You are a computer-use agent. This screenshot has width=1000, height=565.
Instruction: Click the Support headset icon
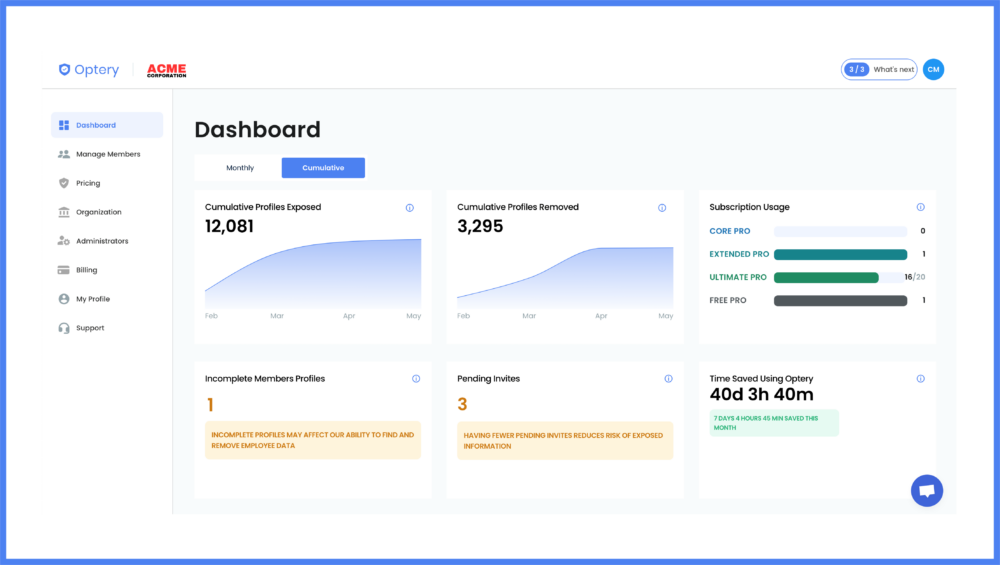coord(64,328)
